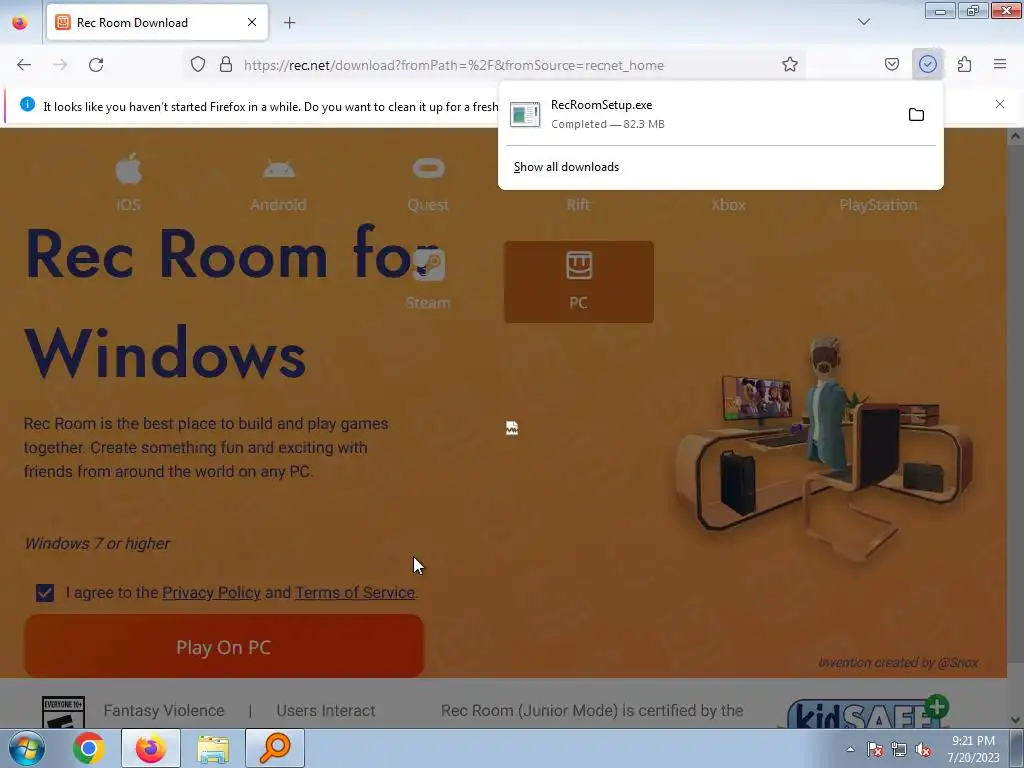Select the Rift platform option
Viewport: 1024px width, 768px height.
pos(578,204)
